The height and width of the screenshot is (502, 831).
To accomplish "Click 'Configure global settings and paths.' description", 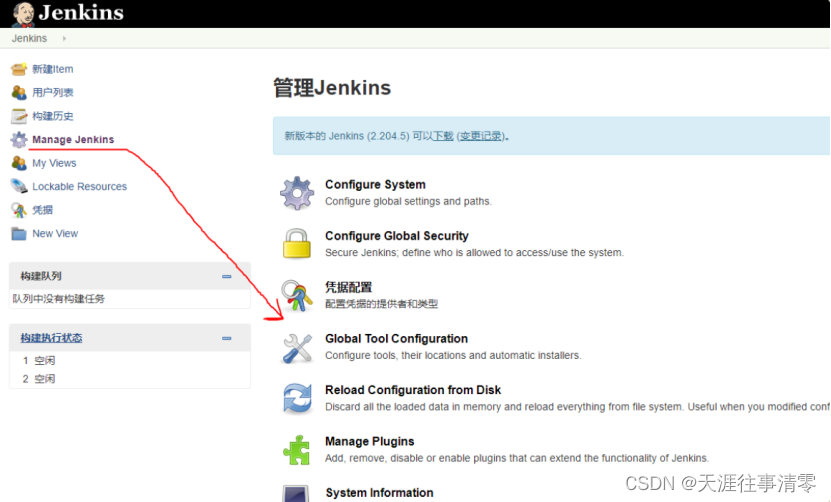I will coord(409,201).
